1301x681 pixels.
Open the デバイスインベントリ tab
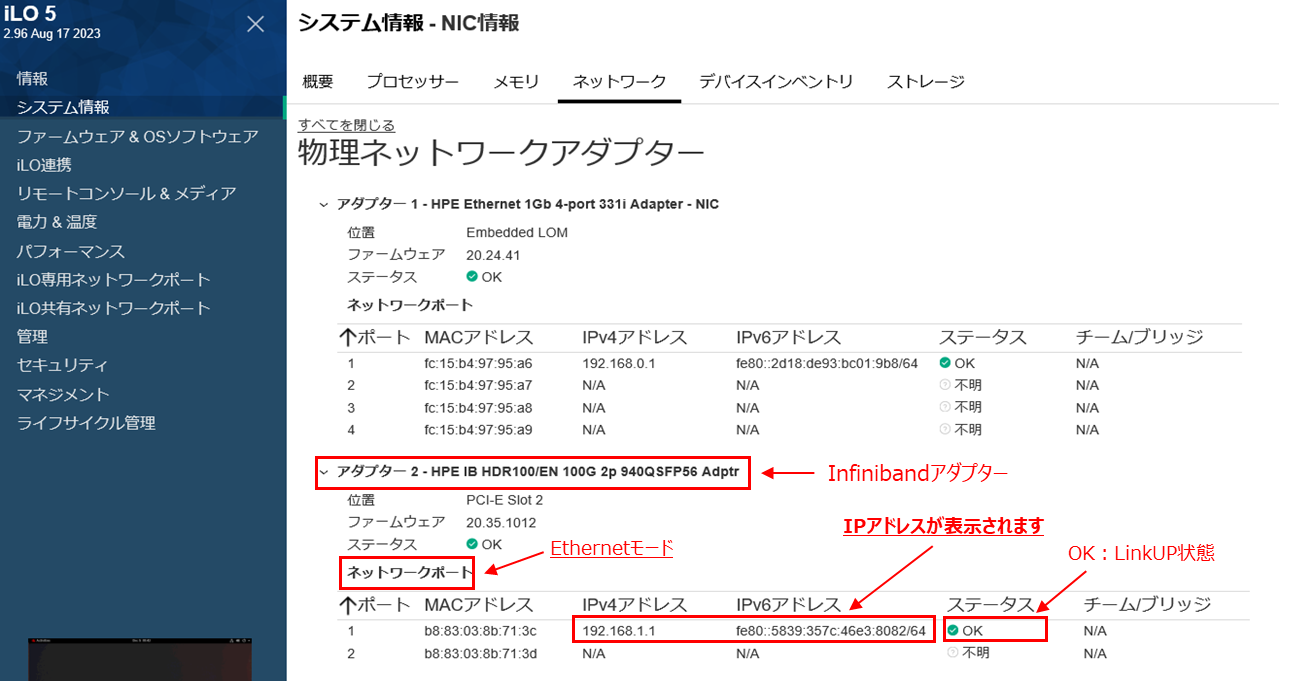776,82
